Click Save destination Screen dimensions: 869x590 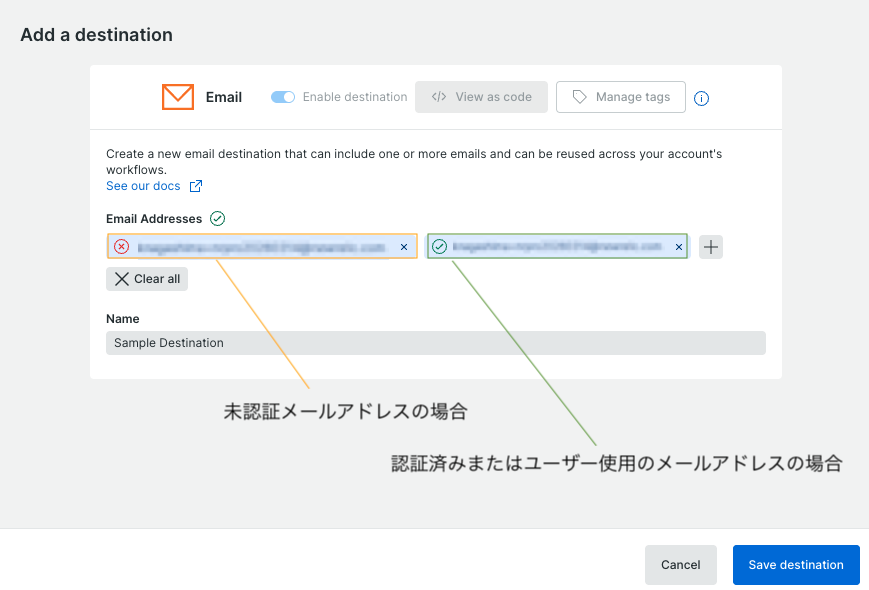click(x=795, y=565)
